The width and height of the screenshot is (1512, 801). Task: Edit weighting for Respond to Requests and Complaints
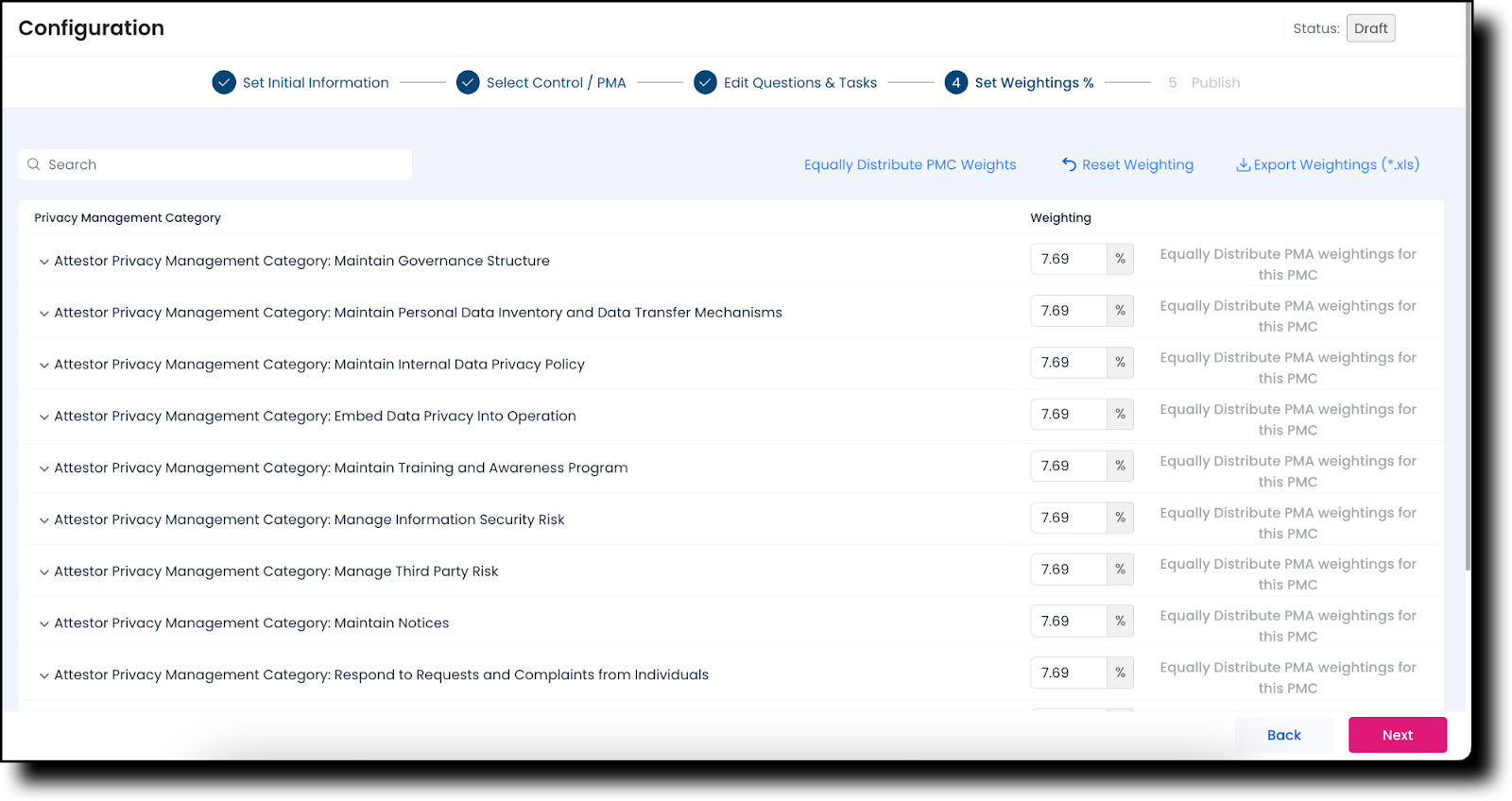click(x=1068, y=673)
